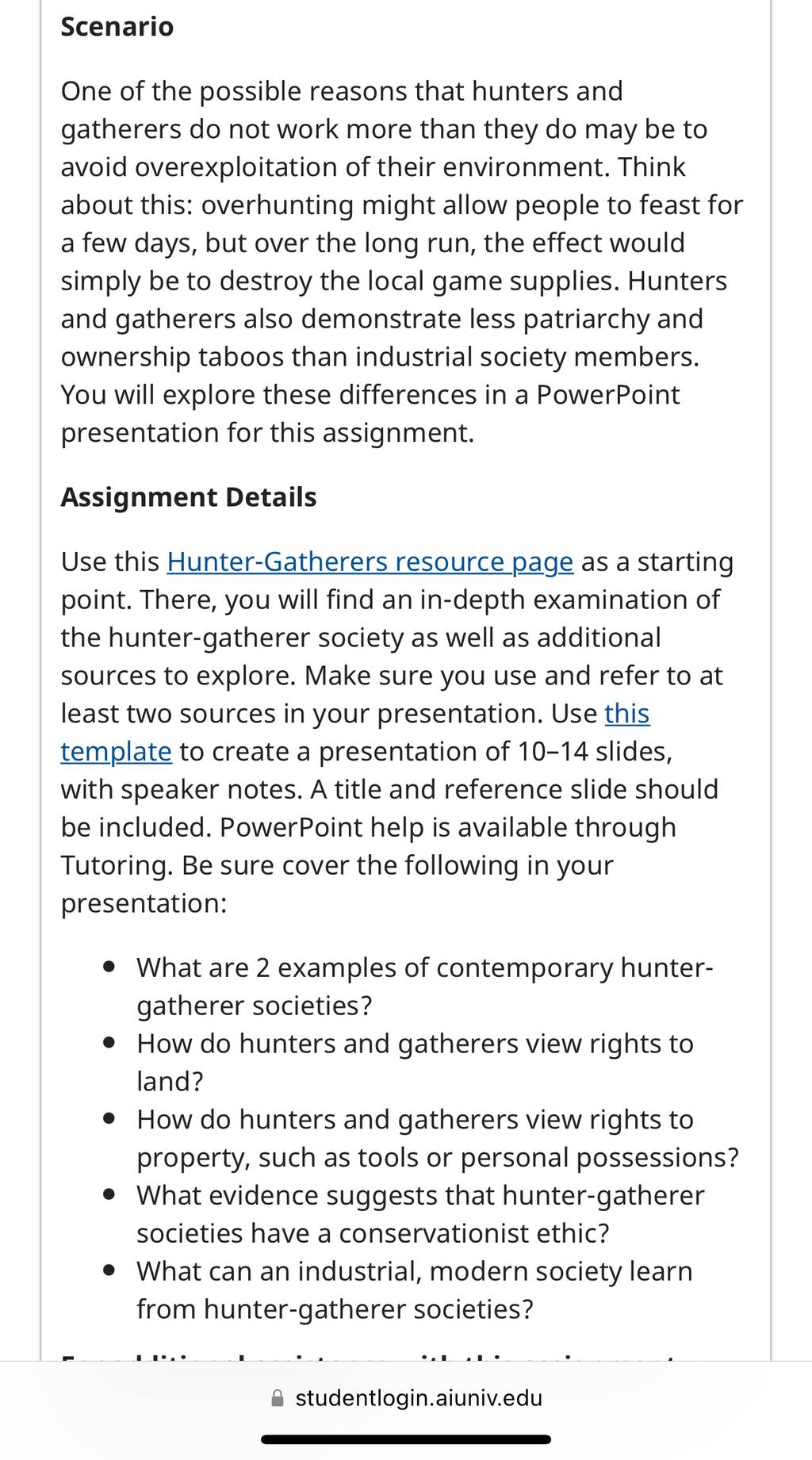
Task: Select the bullet about rights to land
Action: click(415, 1063)
